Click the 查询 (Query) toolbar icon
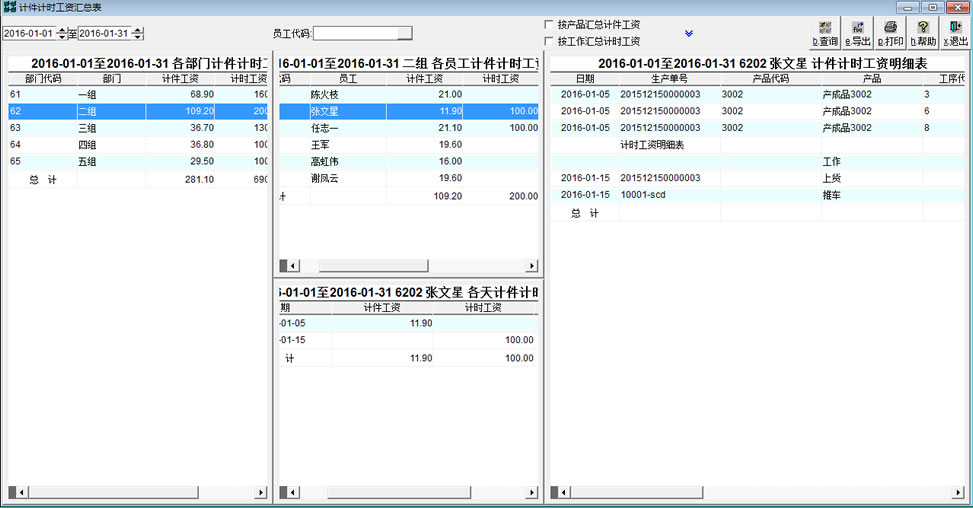 tap(825, 32)
